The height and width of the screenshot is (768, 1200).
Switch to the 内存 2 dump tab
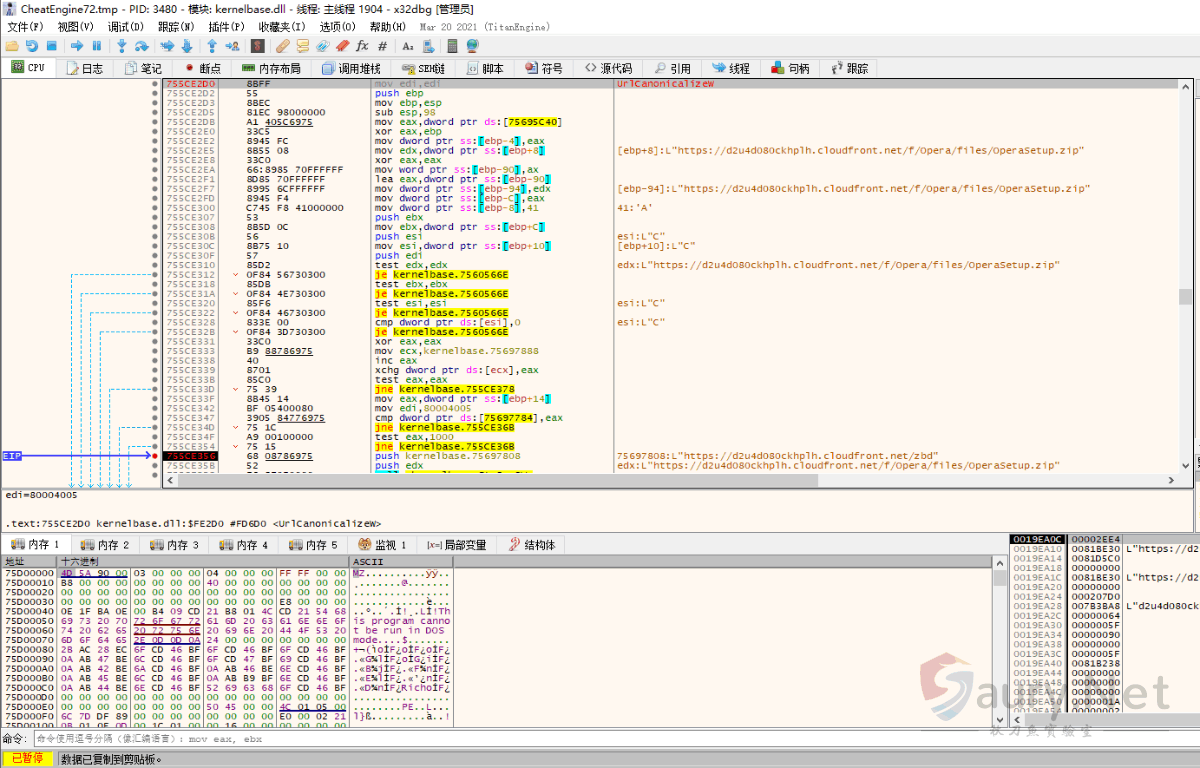click(x=105, y=545)
